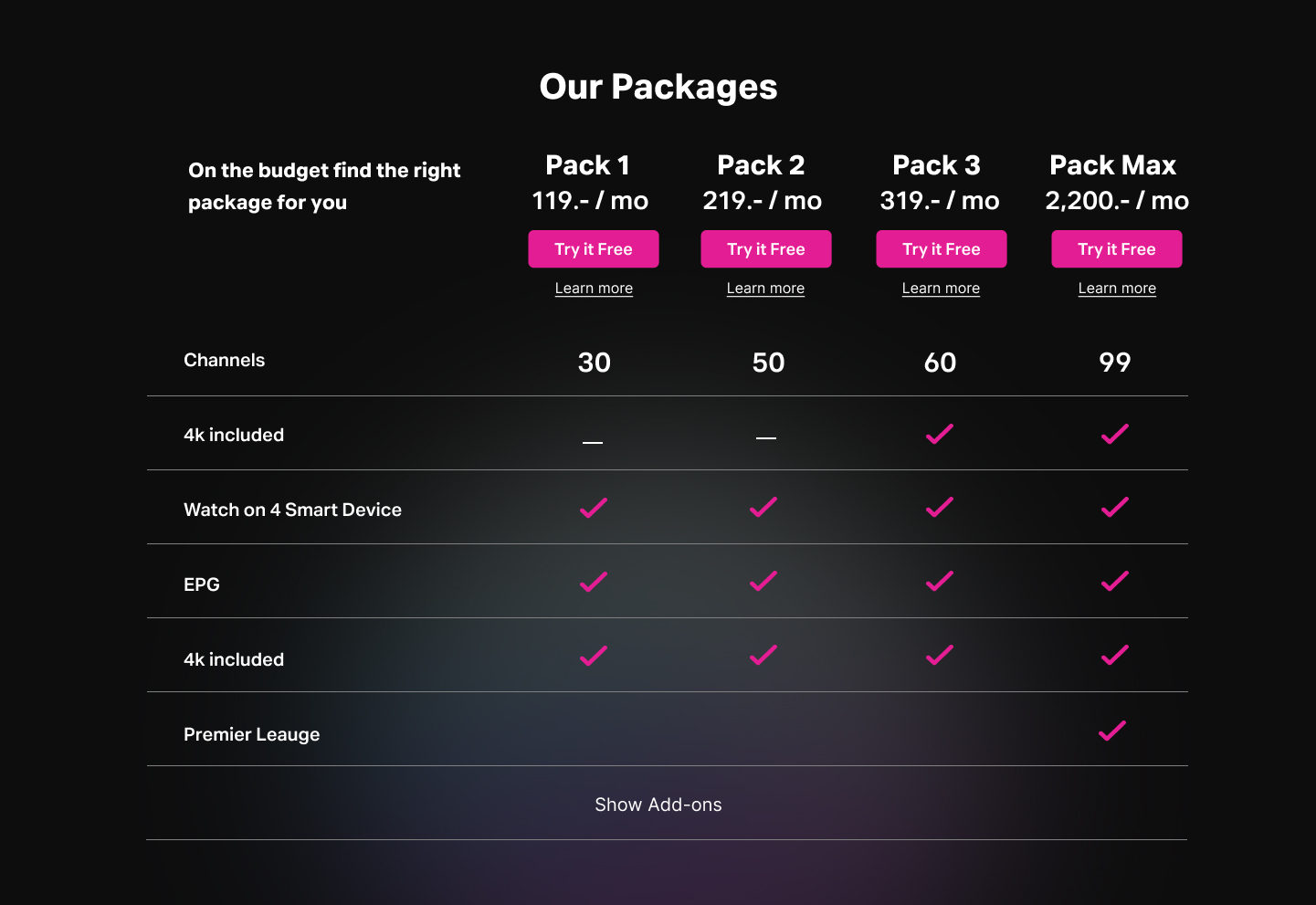Click the Pack 2 dash in first 4k included row
This screenshot has width=1316, height=905.
click(x=766, y=438)
